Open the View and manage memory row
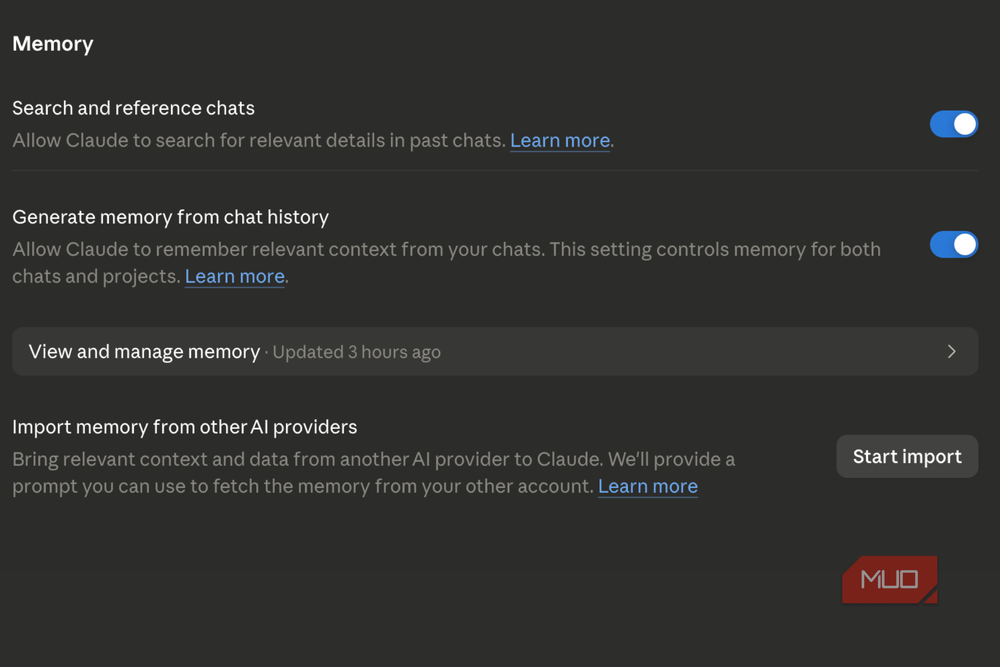Image resolution: width=1000 pixels, height=667 pixels. click(x=495, y=351)
